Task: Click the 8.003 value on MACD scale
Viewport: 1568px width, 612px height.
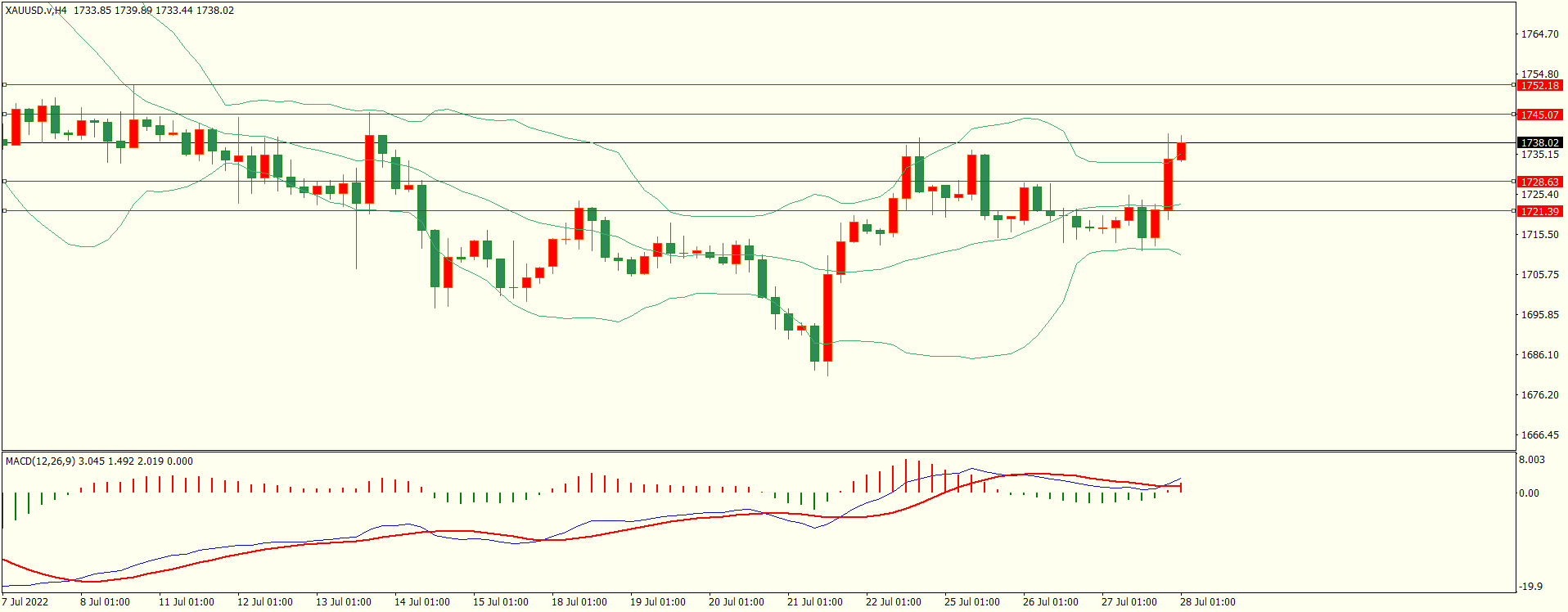Action: click(x=1532, y=460)
